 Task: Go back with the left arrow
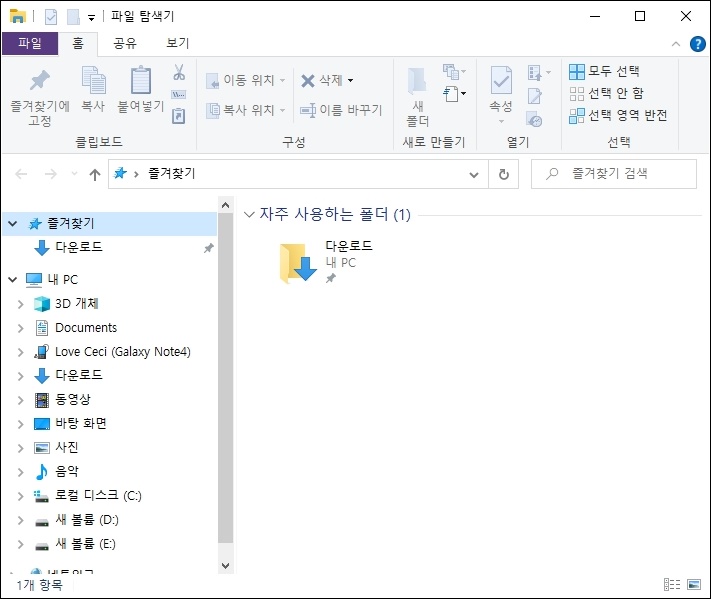(x=21, y=174)
